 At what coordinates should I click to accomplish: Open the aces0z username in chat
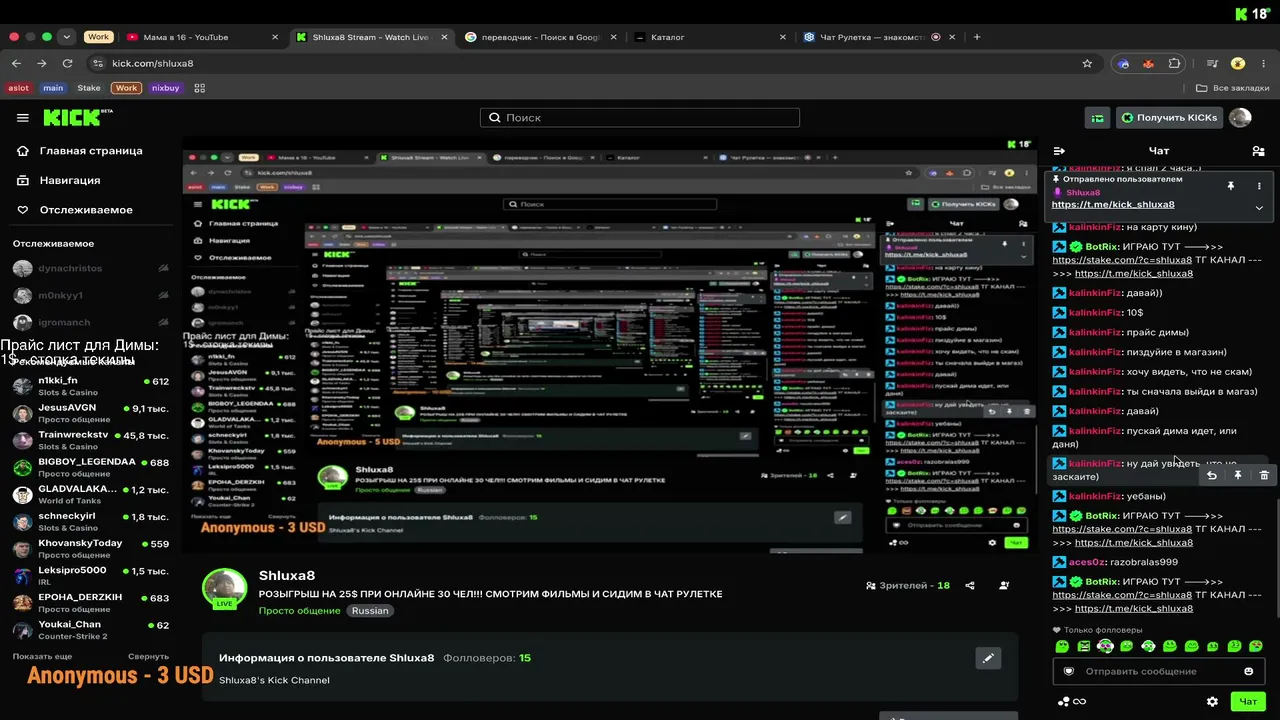[1088, 562]
